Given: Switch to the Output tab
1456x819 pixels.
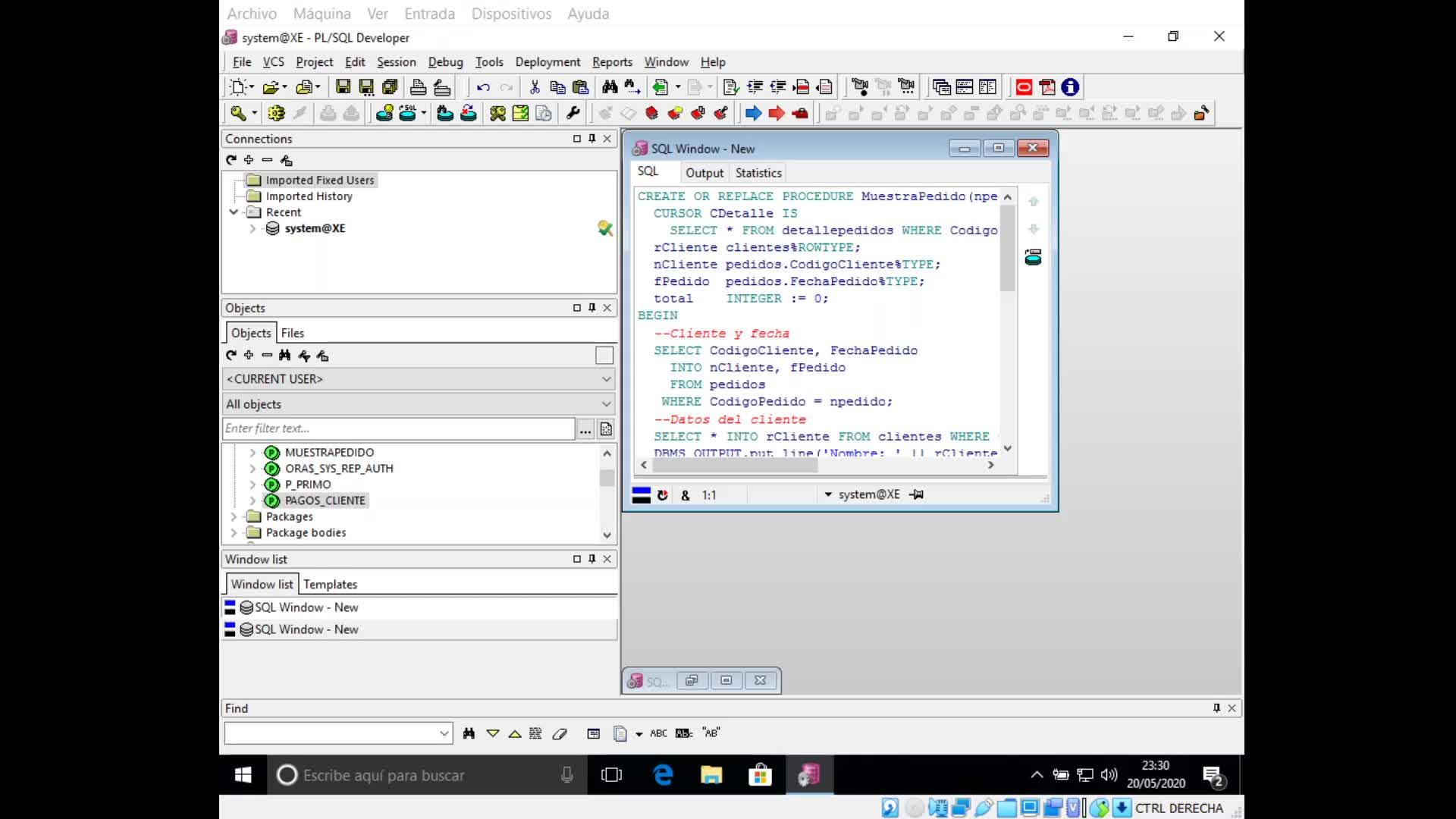Looking at the screenshot, I should pos(704,173).
